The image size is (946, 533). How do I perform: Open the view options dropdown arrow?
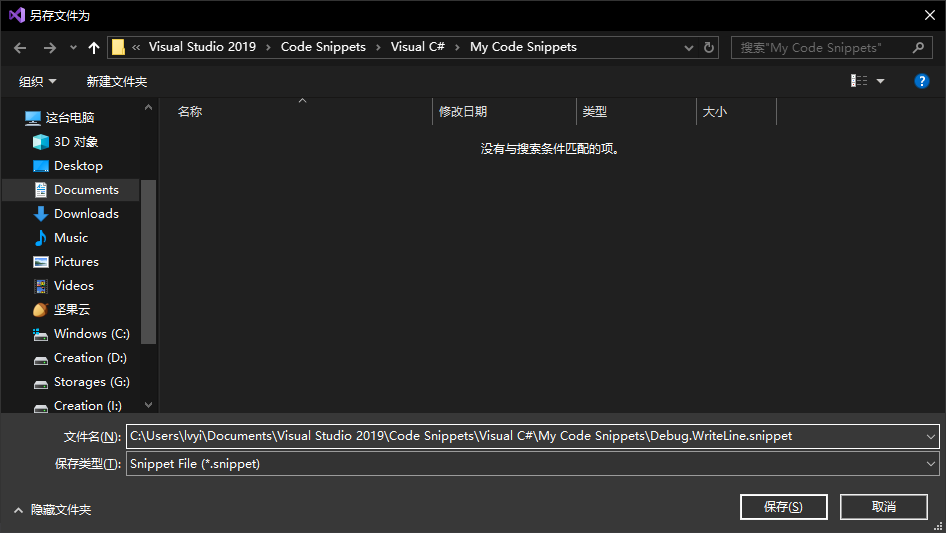pyautogui.click(x=881, y=81)
